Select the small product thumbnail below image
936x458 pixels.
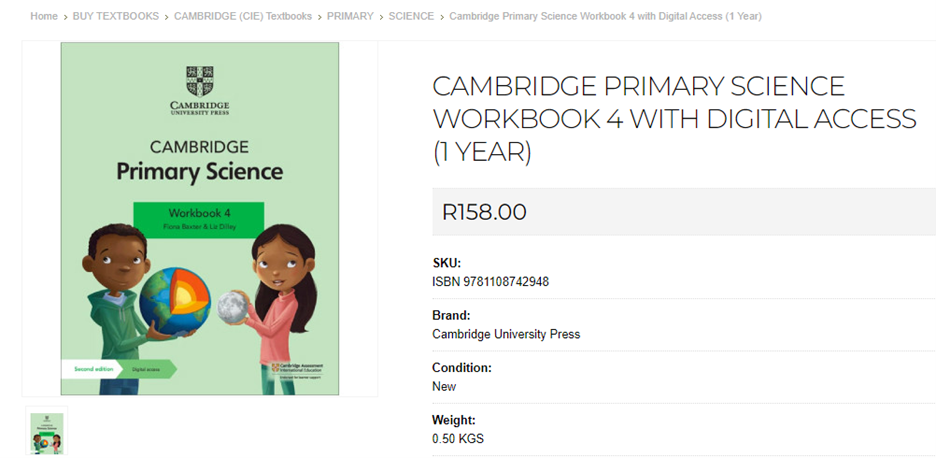pyautogui.click(x=47, y=433)
